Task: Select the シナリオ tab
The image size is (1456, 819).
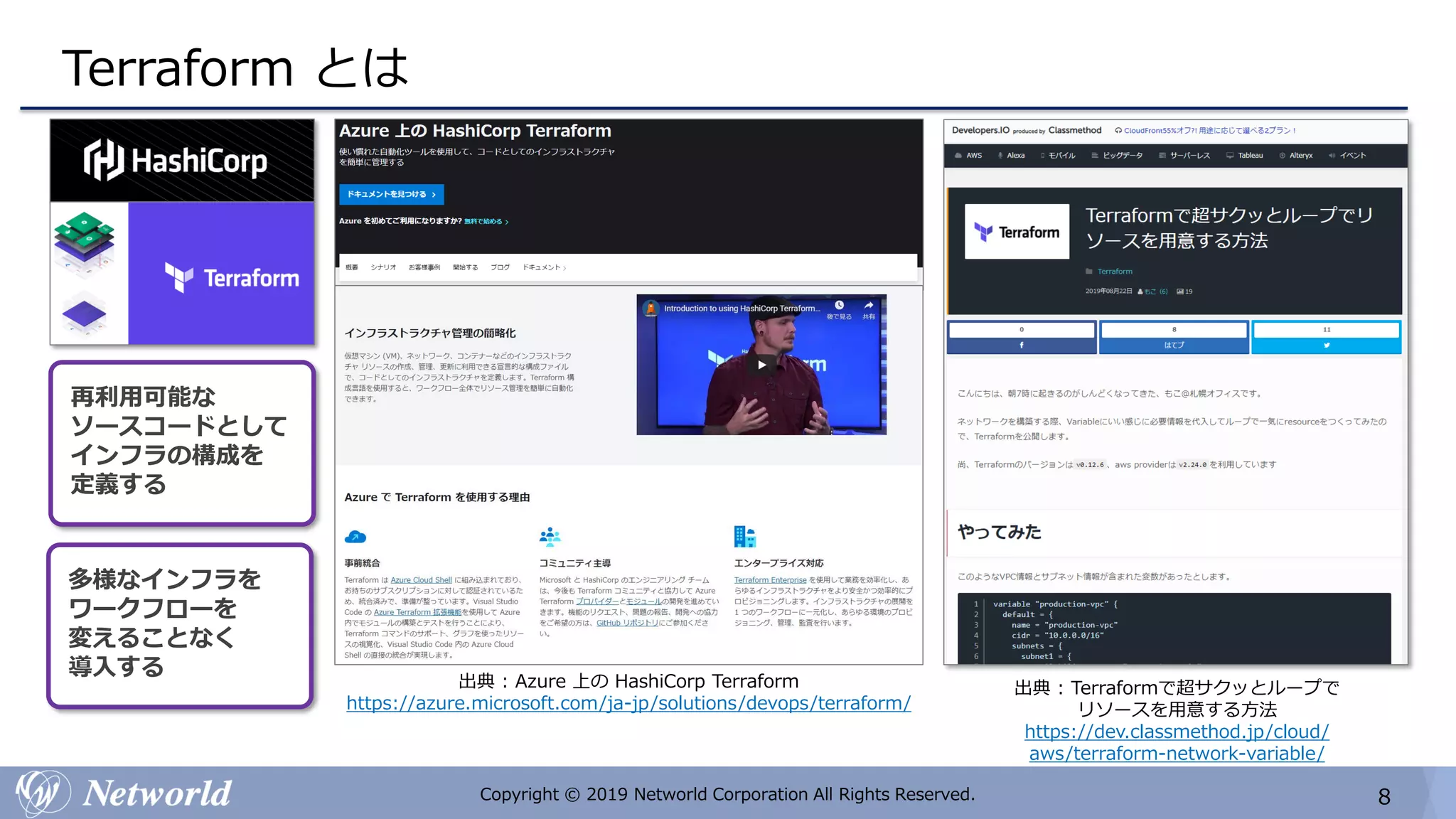Action: click(x=383, y=267)
